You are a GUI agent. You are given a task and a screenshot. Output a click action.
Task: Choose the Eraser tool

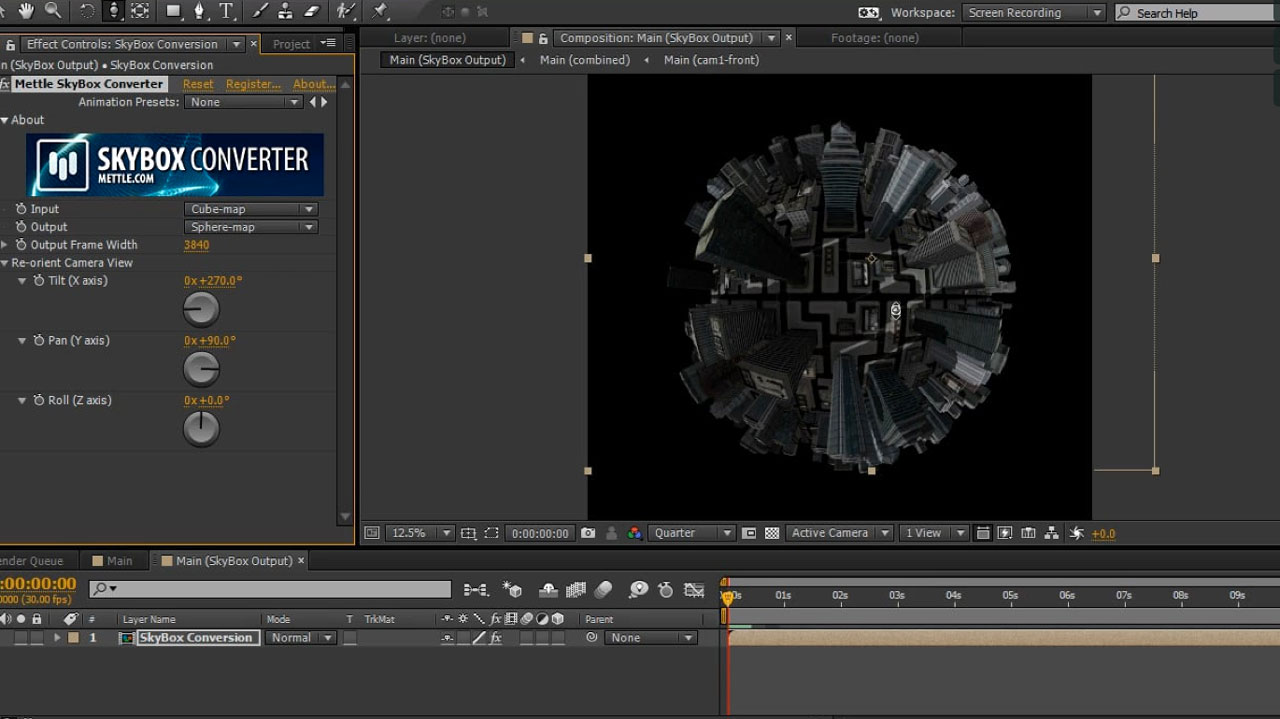(x=311, y=11)
